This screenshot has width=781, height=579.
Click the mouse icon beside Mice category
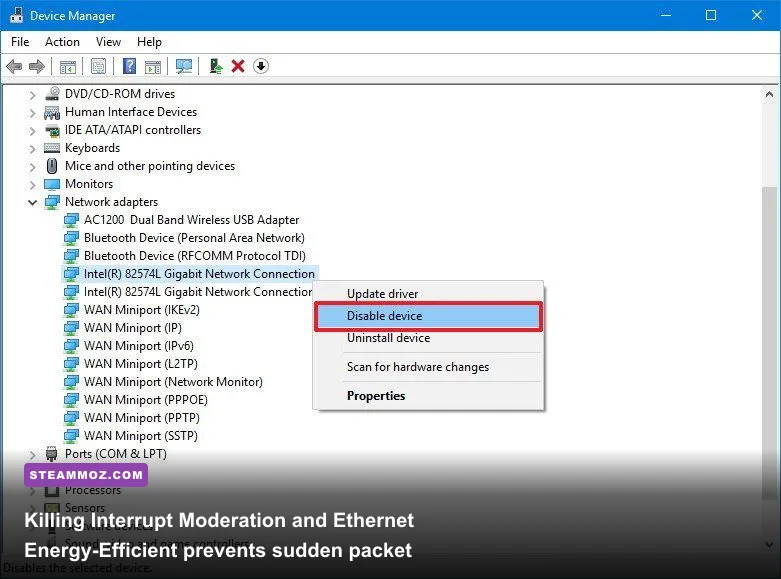click(x=52, y=166)
